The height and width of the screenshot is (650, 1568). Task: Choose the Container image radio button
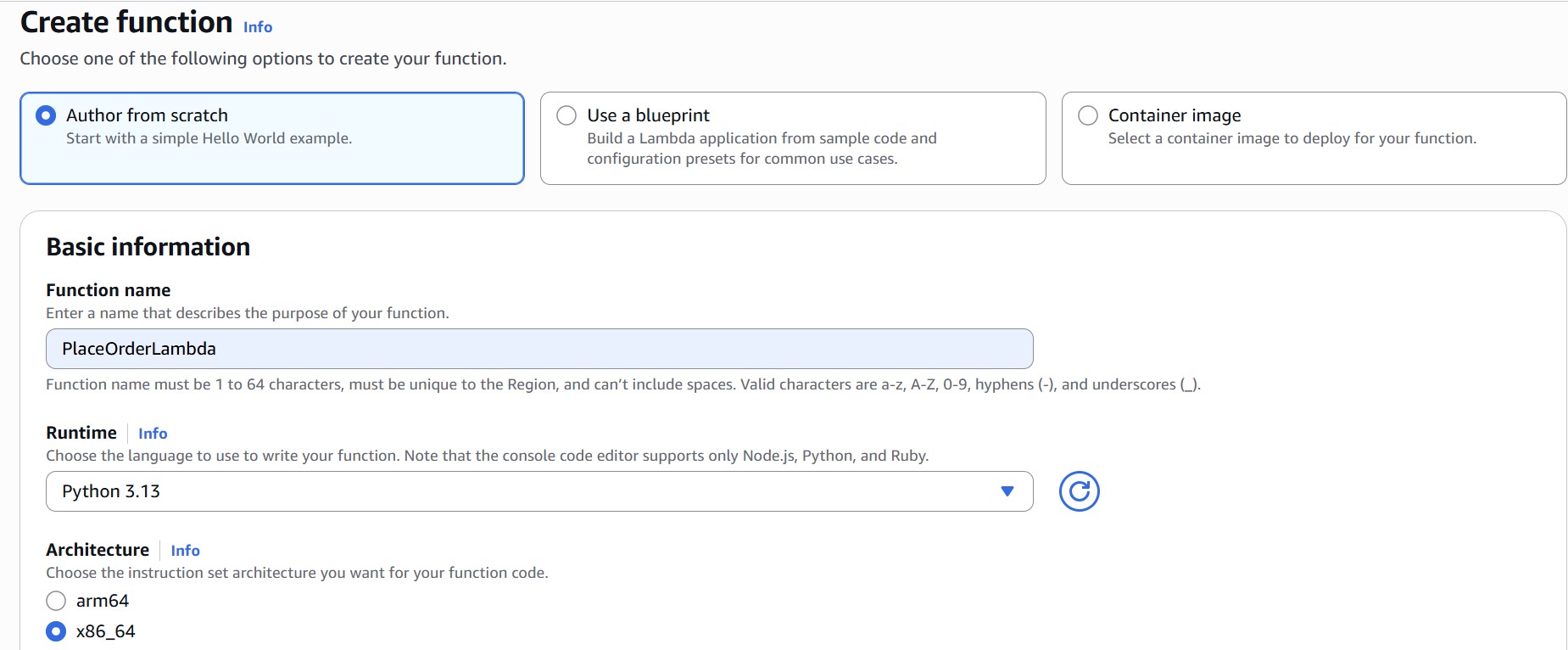(1087, 115)
